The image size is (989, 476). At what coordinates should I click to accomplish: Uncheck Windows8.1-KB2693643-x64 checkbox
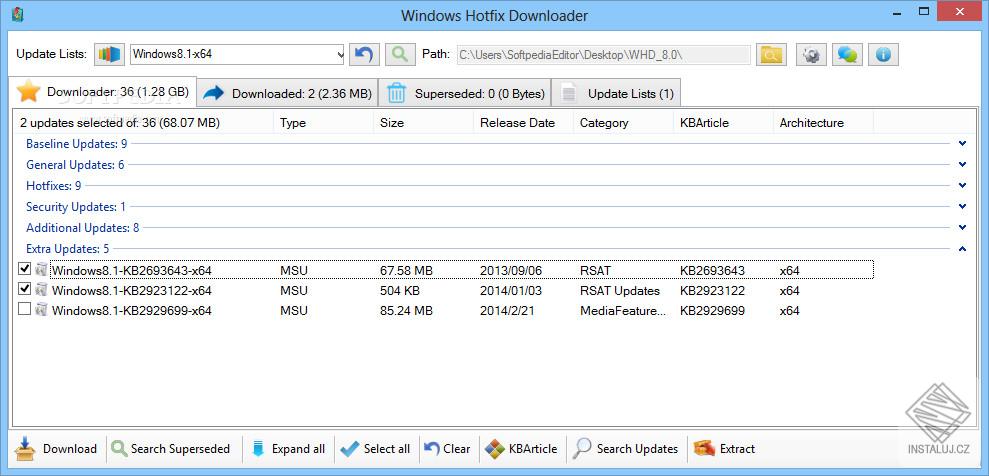[x=25, y=269]
